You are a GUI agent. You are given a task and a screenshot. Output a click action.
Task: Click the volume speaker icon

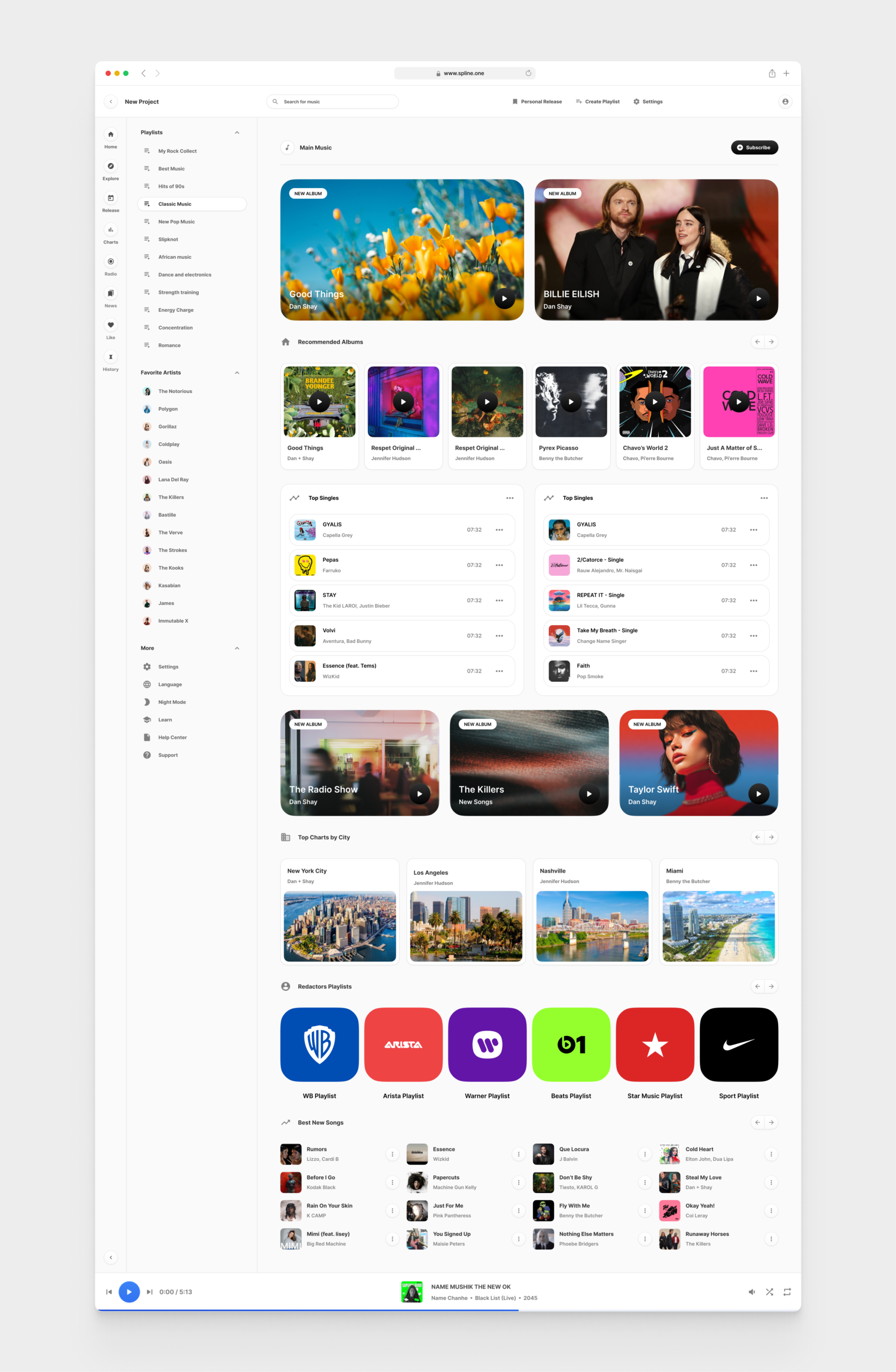752,1292
